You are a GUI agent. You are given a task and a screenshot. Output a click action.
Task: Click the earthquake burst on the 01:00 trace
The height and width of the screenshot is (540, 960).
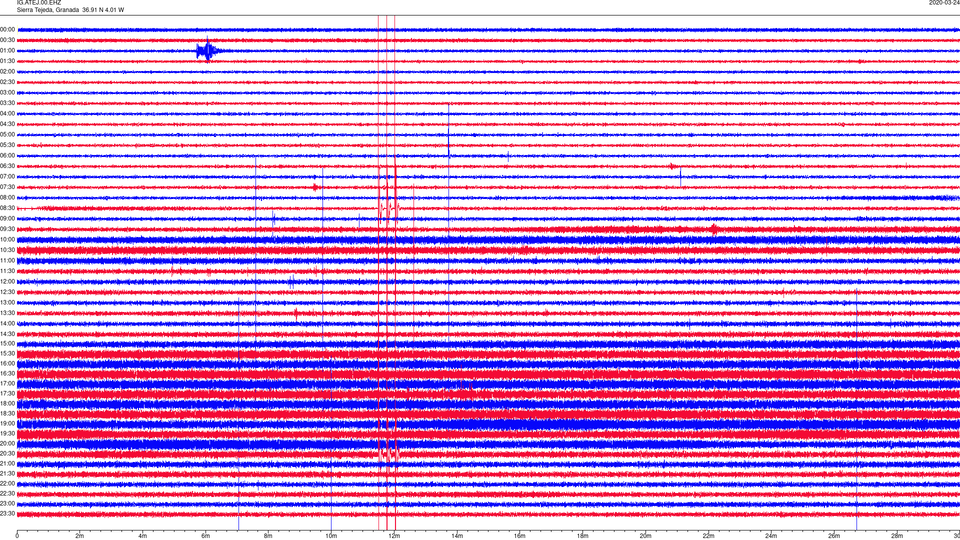click(x=208, y=50)
